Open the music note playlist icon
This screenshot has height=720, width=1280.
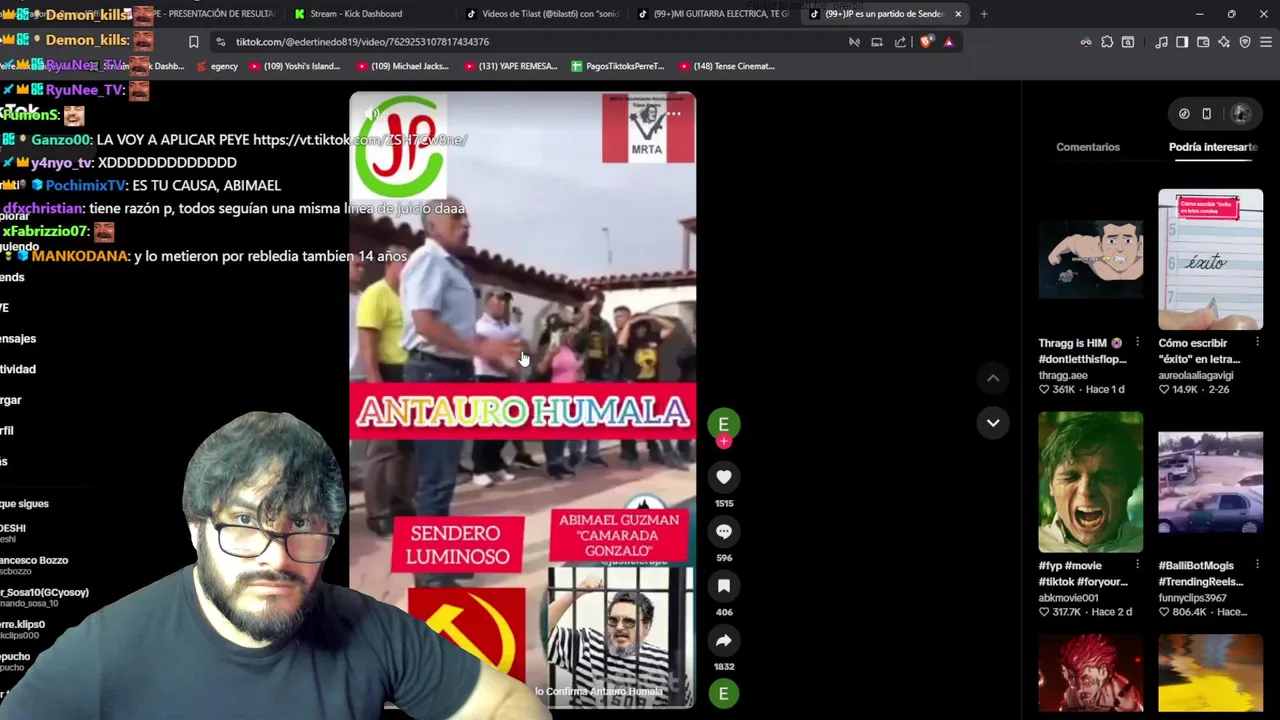pos(1161,42)
